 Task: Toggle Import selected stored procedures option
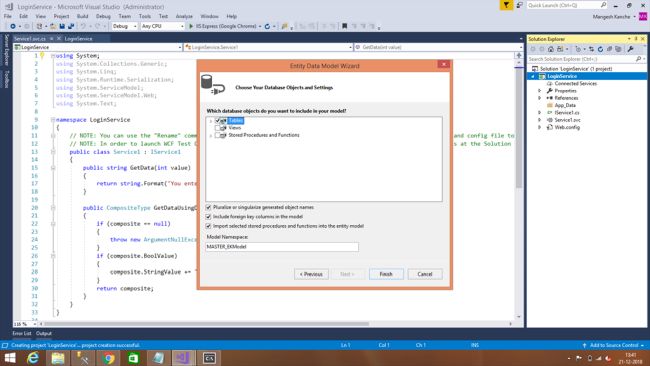tap(209, 226)
